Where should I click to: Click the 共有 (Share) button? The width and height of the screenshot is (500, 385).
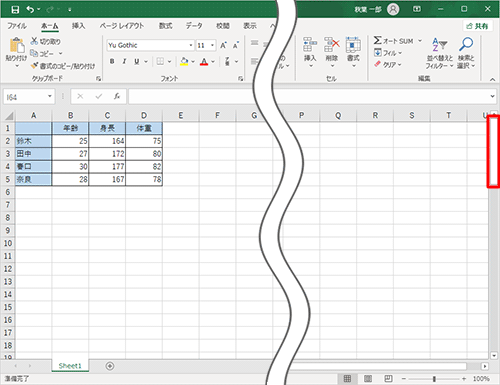tap(478, 26)
